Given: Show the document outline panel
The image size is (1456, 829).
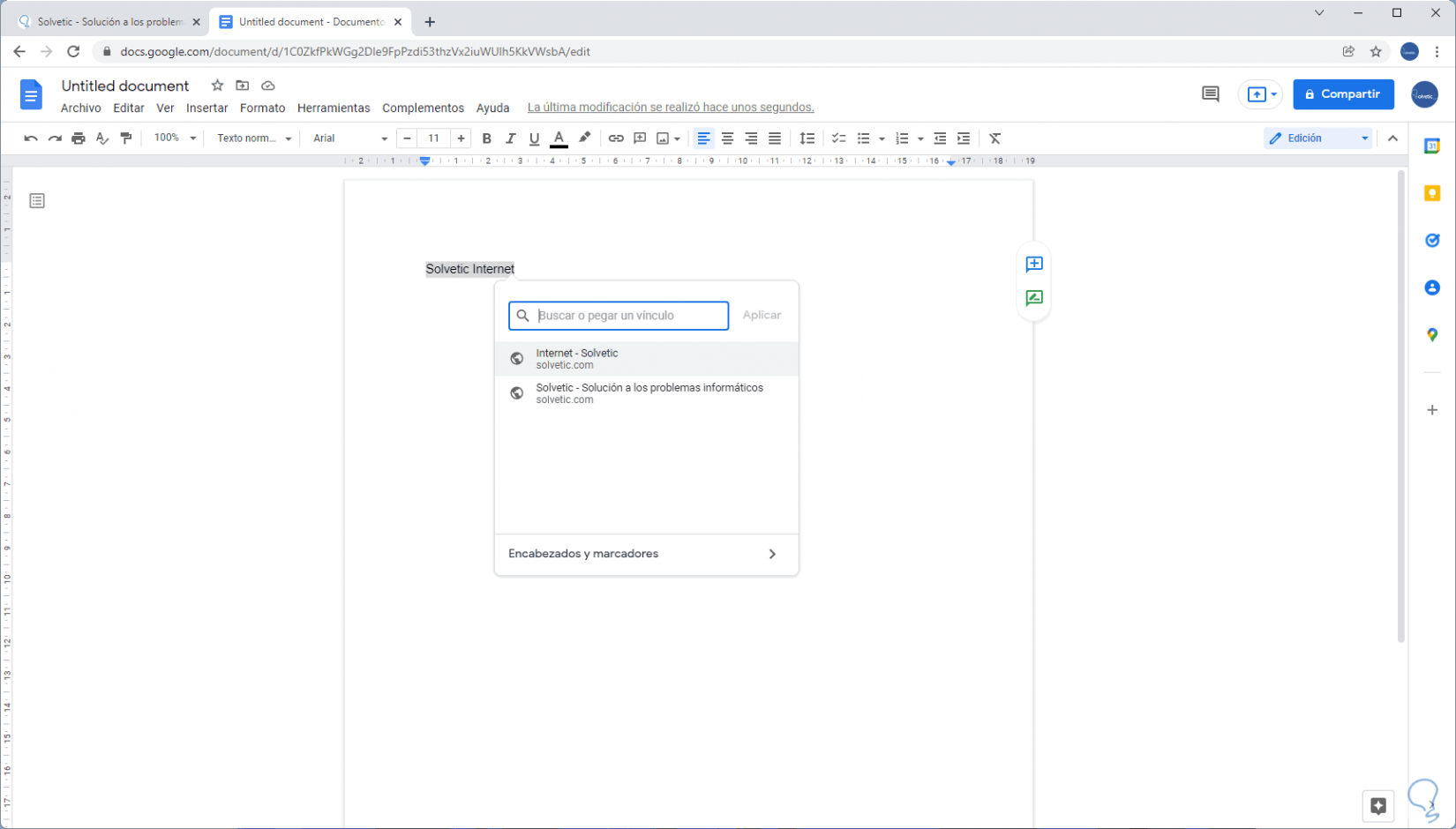Looking at the screenshot, I should tap(37, 201).
